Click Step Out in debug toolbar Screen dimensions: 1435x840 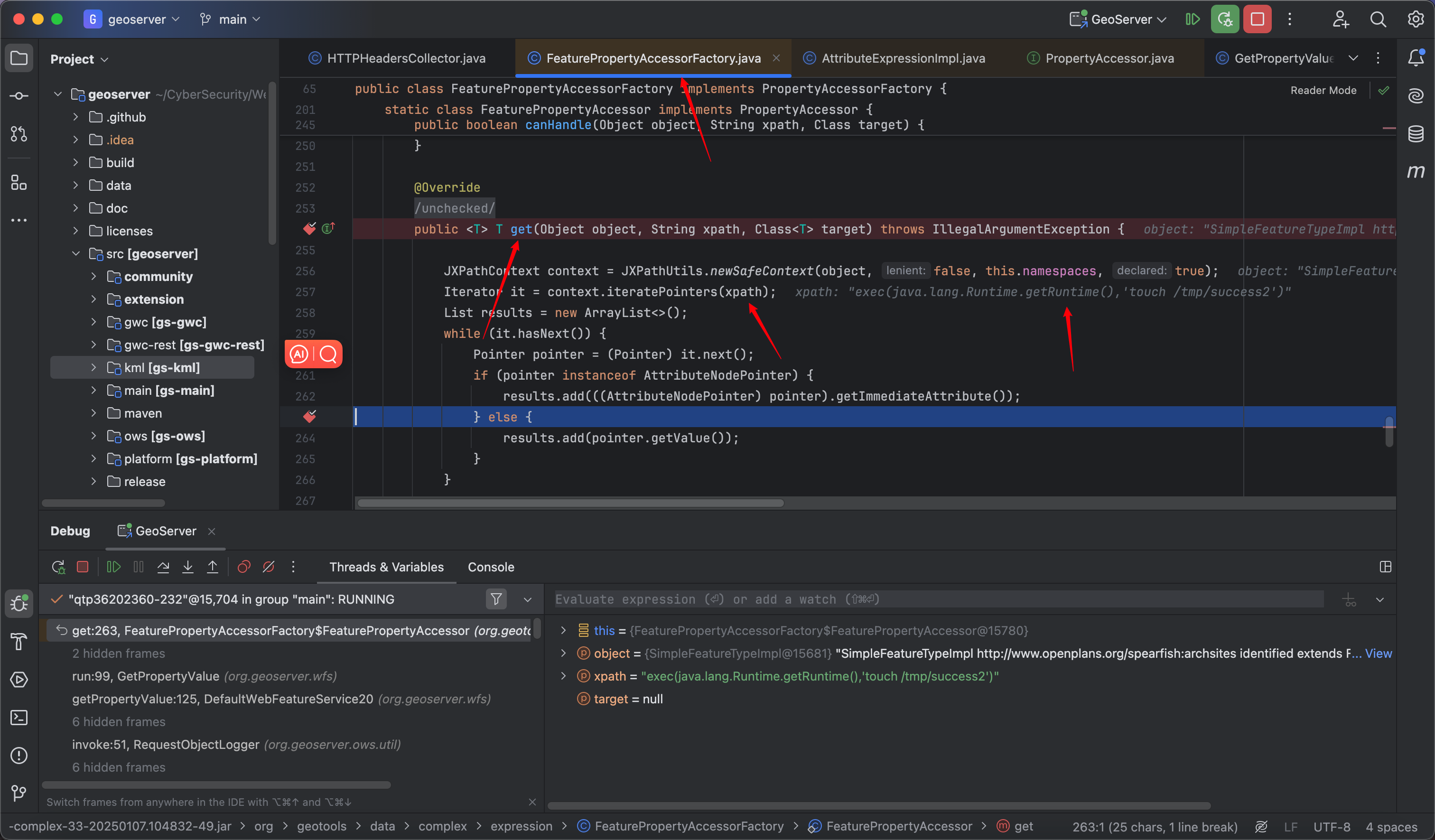click(213, 567)
